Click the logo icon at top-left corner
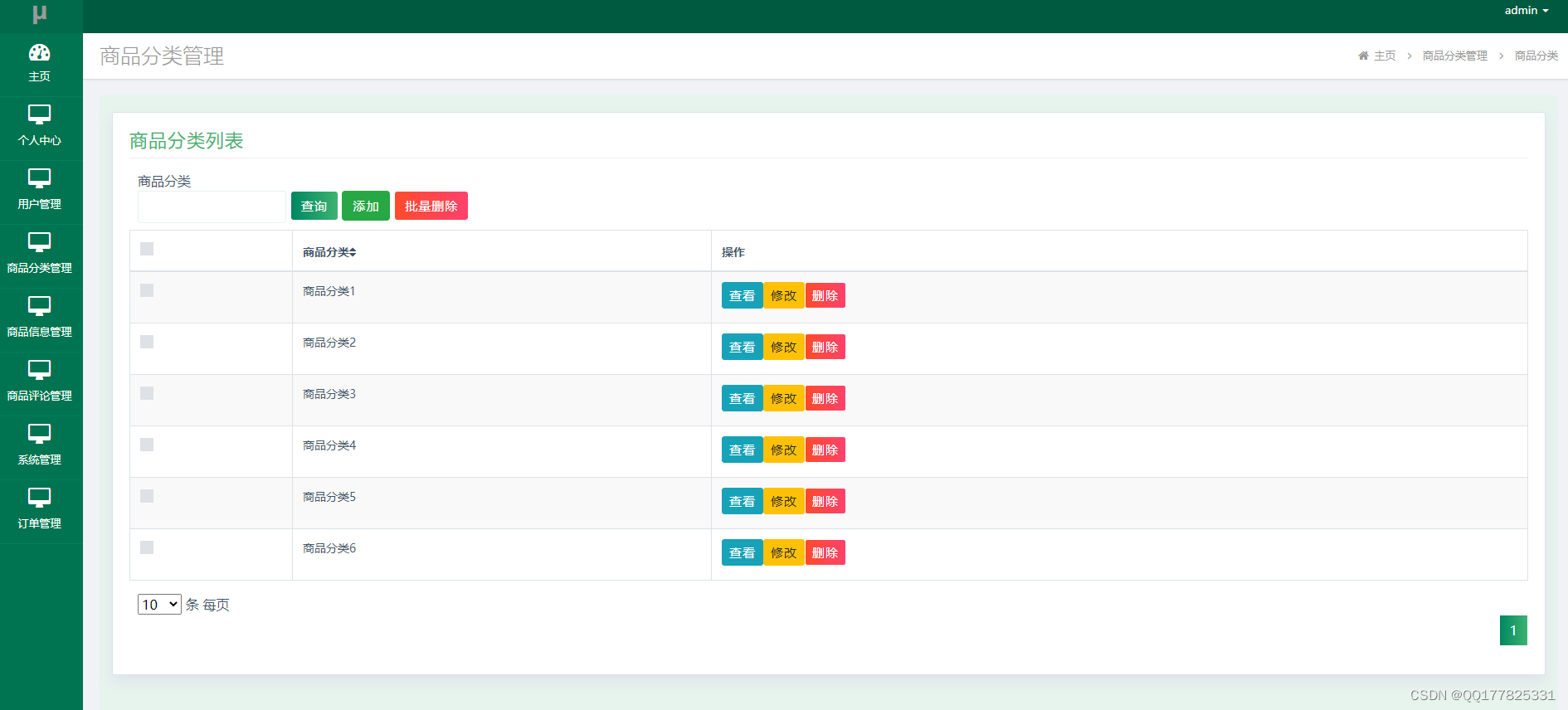Viewport: 1568px width, 710px height. tap(40, 14)
